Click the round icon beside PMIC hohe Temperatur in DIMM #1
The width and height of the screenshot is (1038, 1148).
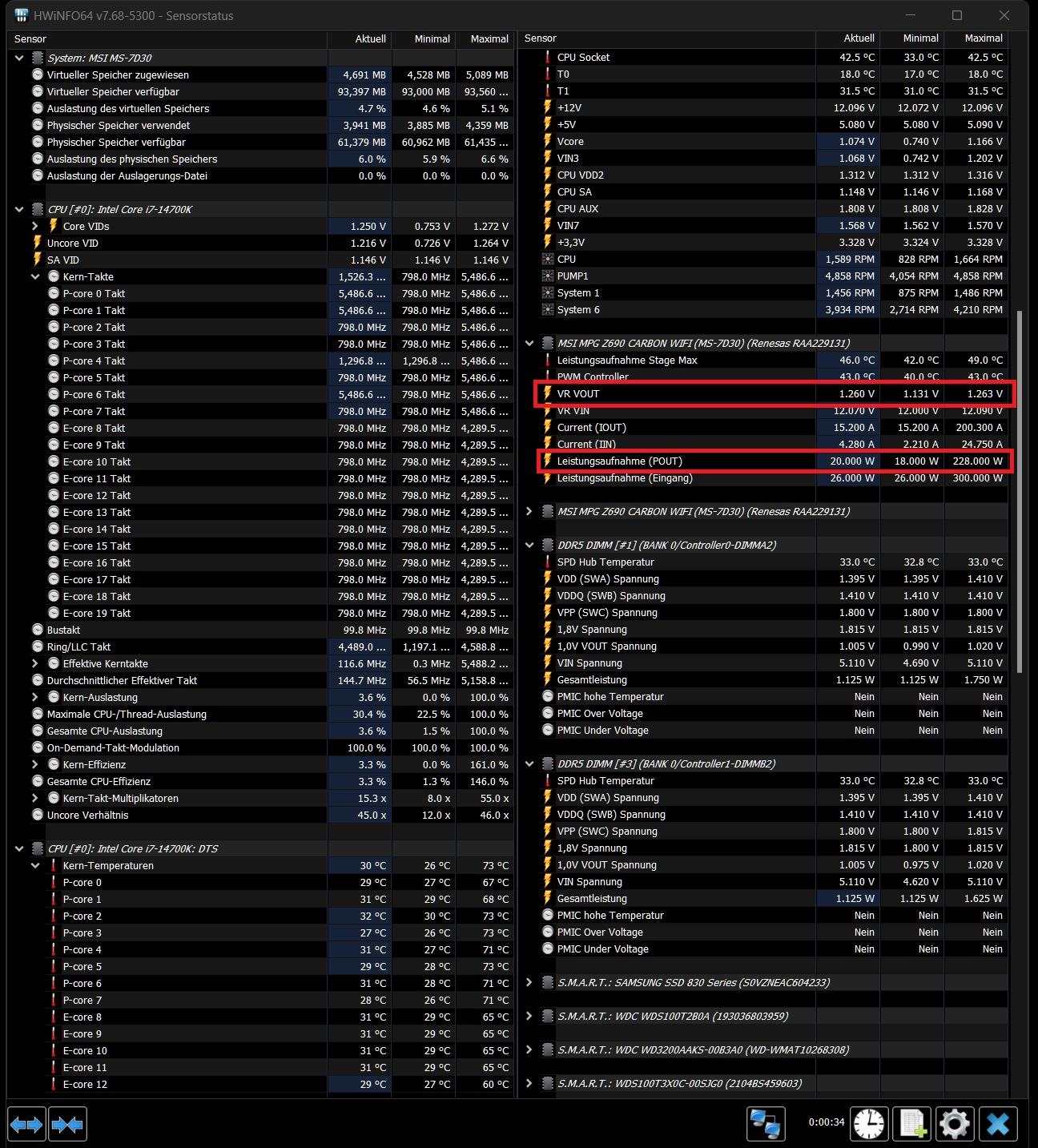[x=548, y=696]
